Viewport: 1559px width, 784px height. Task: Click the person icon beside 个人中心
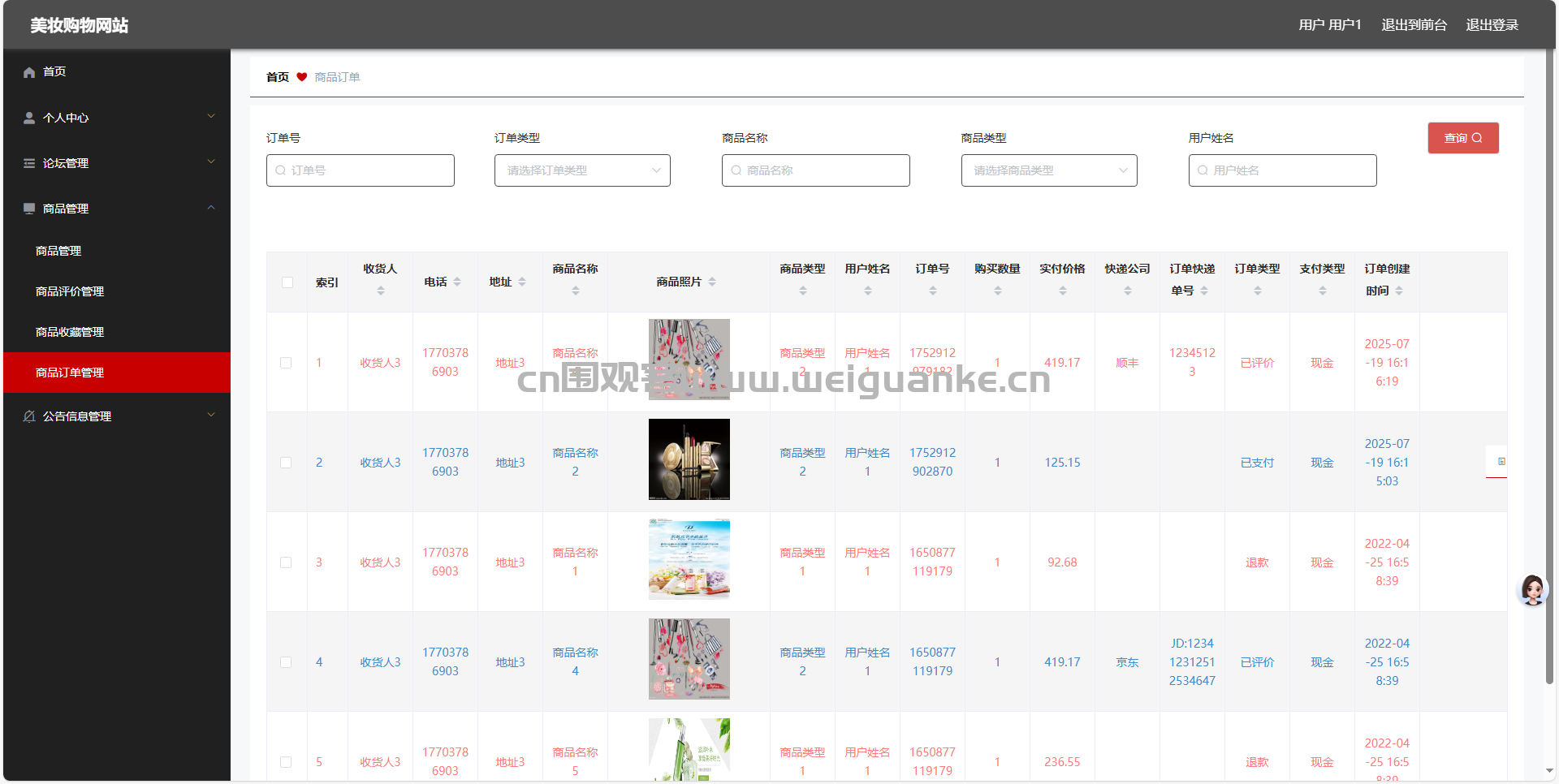(x=29, y=118)
